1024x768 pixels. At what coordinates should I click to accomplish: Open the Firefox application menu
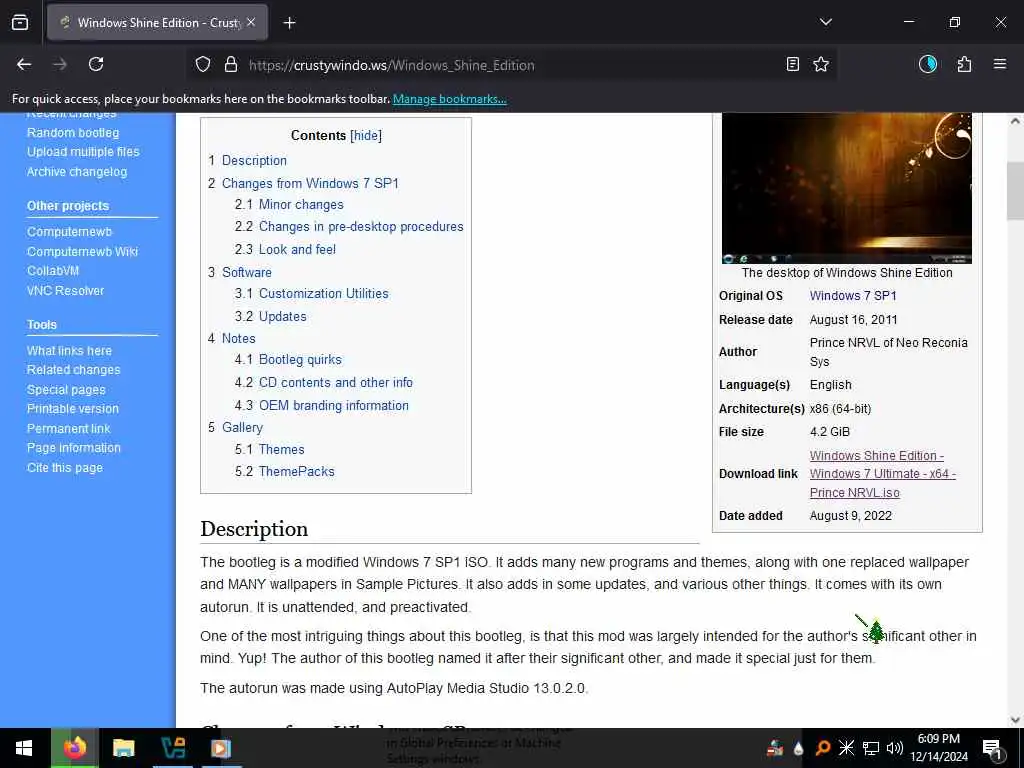point(1000,64)
